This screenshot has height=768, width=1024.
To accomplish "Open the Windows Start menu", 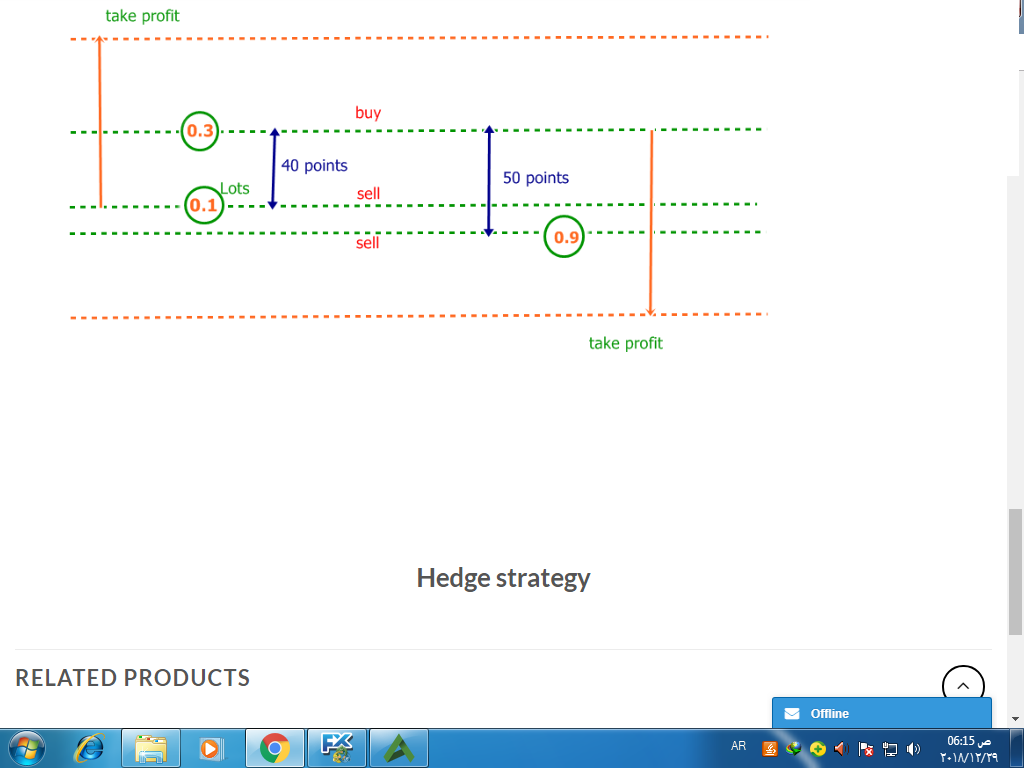I will click(27, 747).
